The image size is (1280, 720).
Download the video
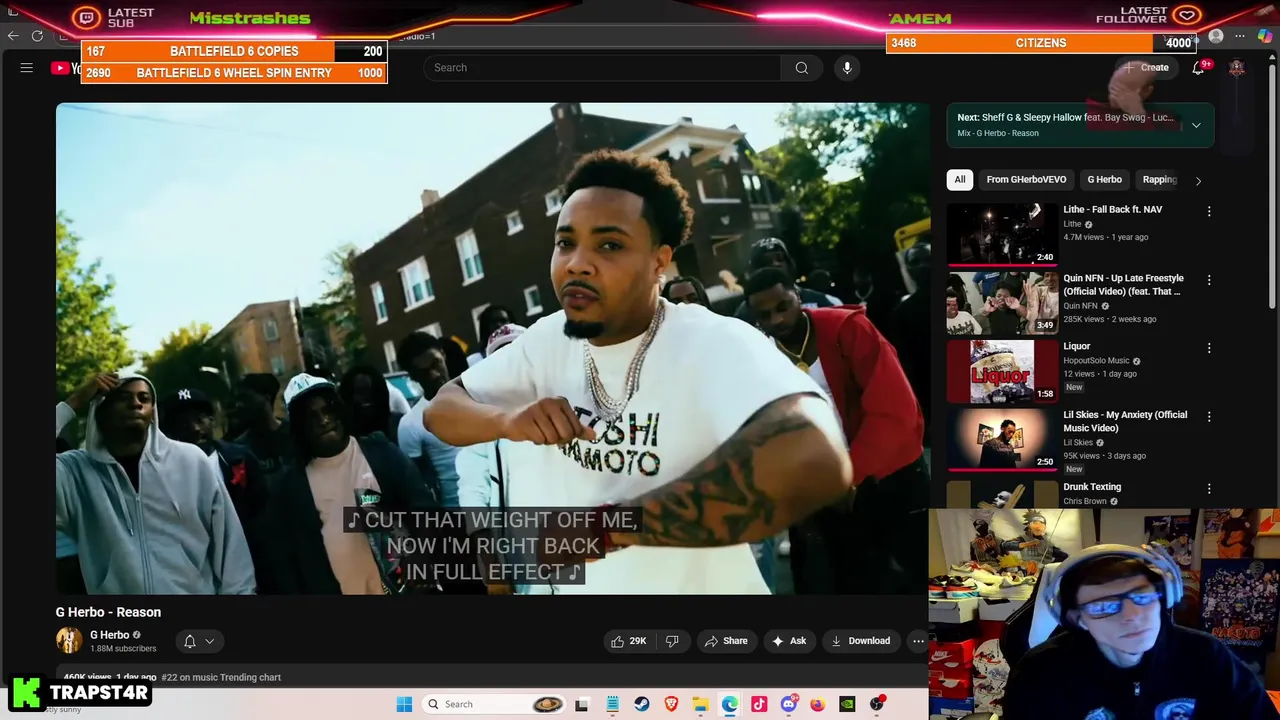coord(860,641)
